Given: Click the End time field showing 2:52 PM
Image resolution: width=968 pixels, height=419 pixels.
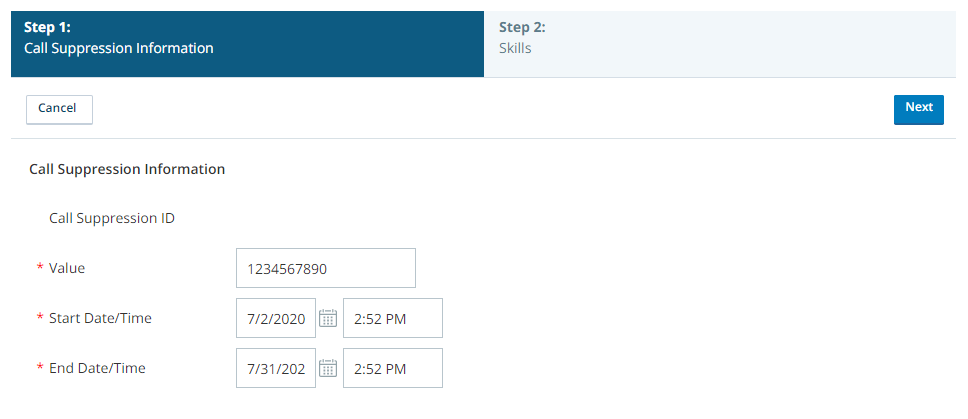Looking at the screenshot, I should [393, 368].
